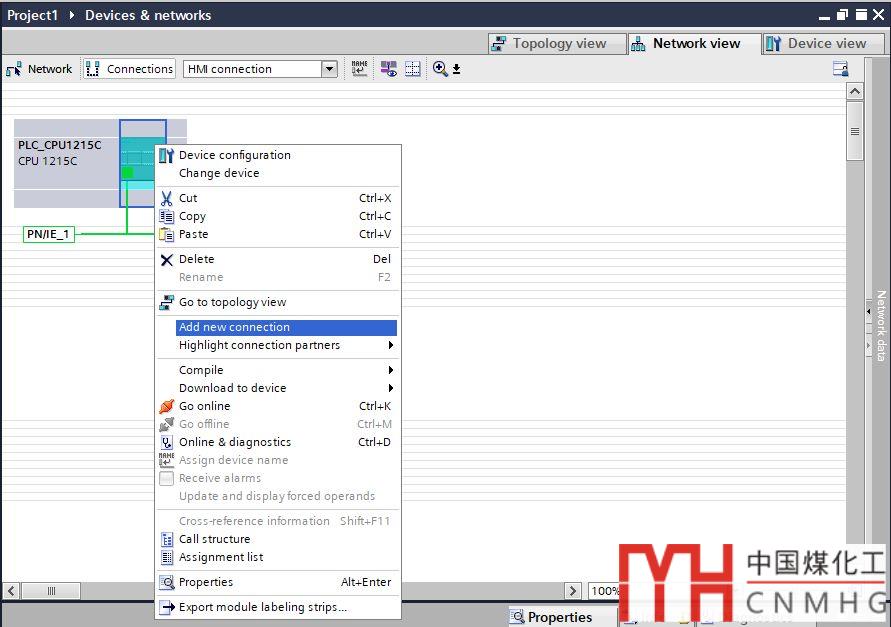Click the assign device name toolbar icon
This screenshot has width=891, height=627.
(360, 69)
